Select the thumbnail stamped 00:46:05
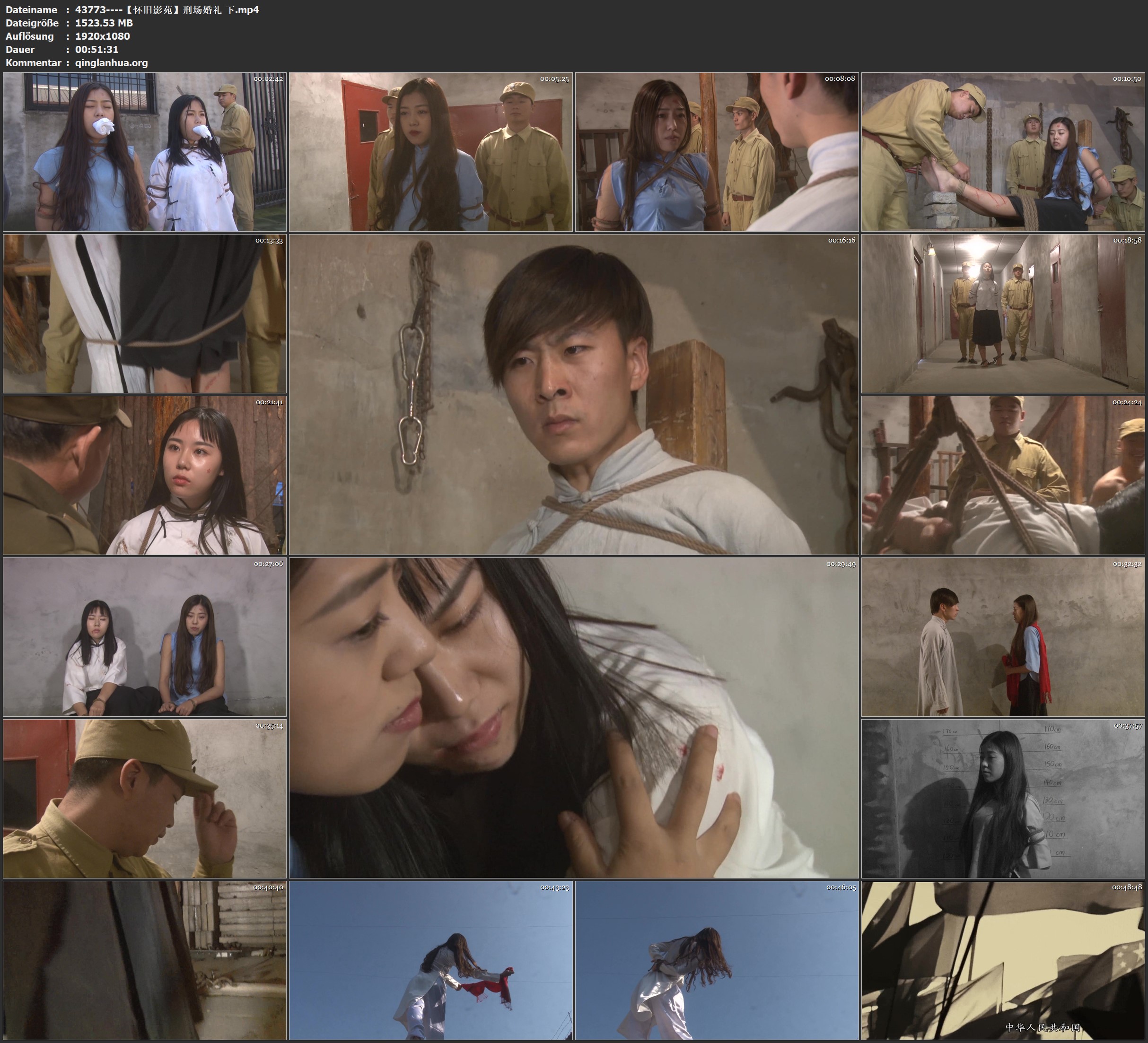The height and width of the screenshot is (1043, 1148). (717, 960)
